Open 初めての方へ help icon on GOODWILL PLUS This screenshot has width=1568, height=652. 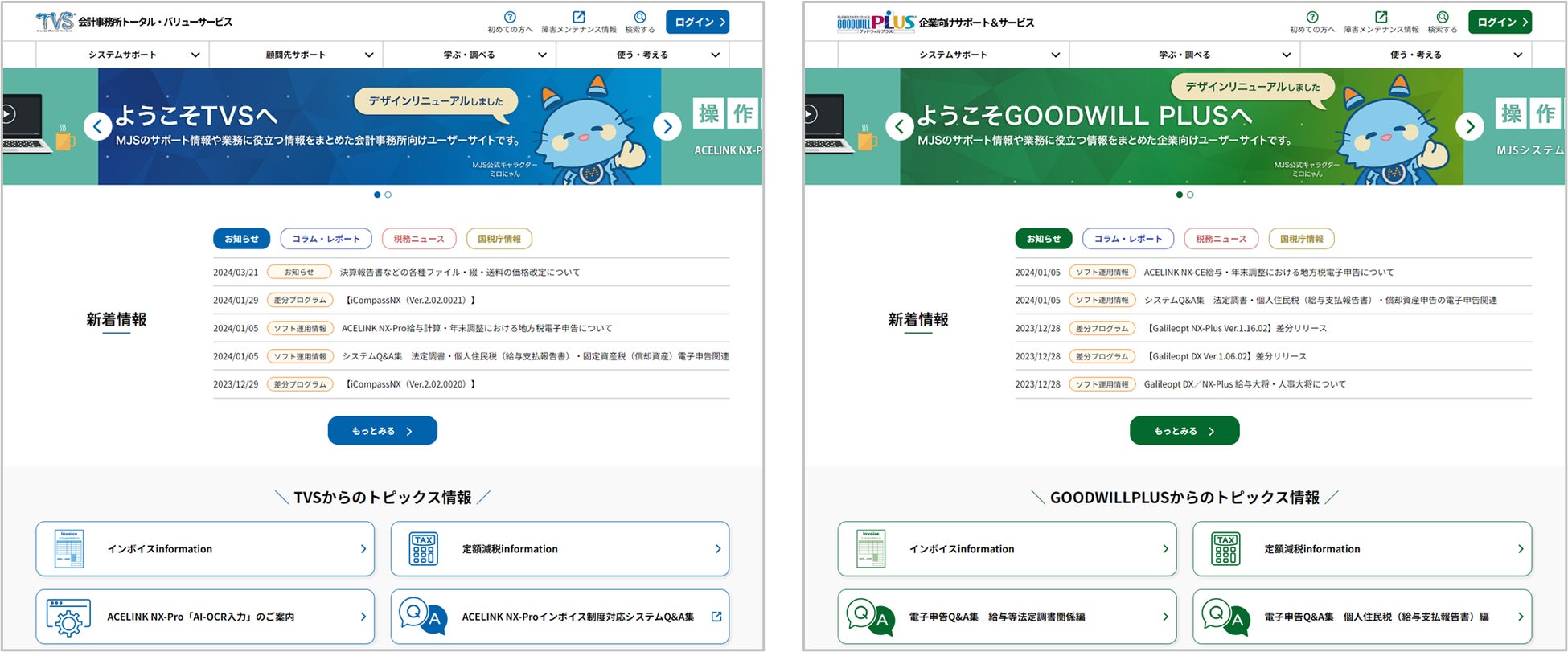point(1311,18)
